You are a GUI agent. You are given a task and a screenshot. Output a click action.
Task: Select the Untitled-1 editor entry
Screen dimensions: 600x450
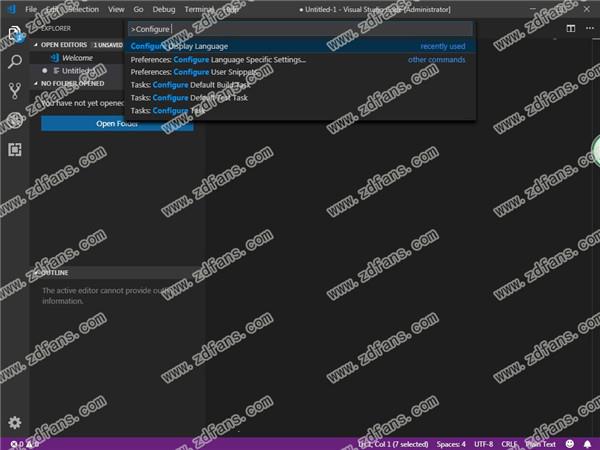[x=75, y=71]
